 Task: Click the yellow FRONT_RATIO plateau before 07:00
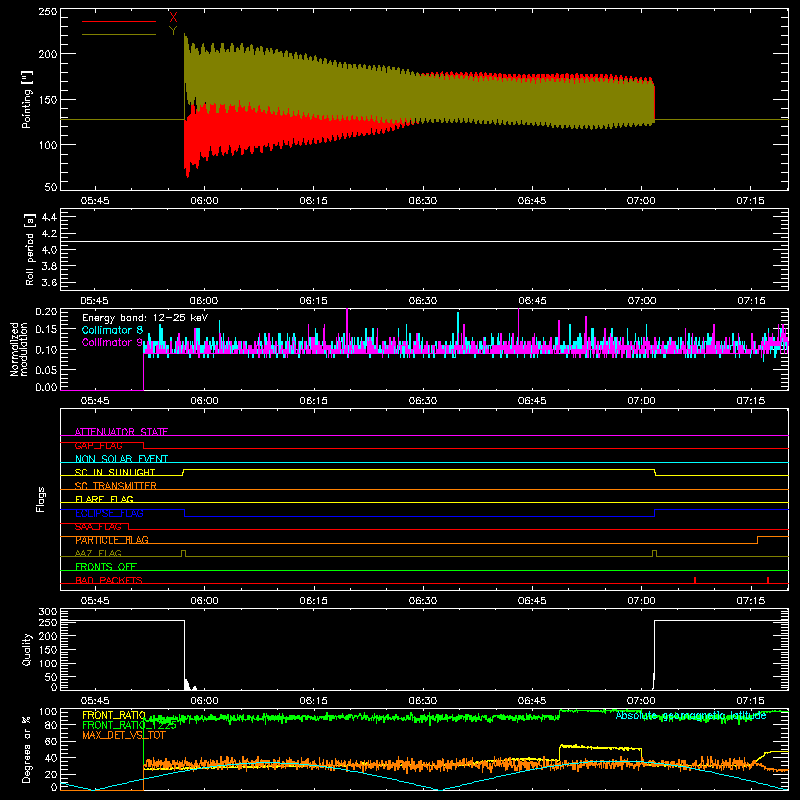601,748
